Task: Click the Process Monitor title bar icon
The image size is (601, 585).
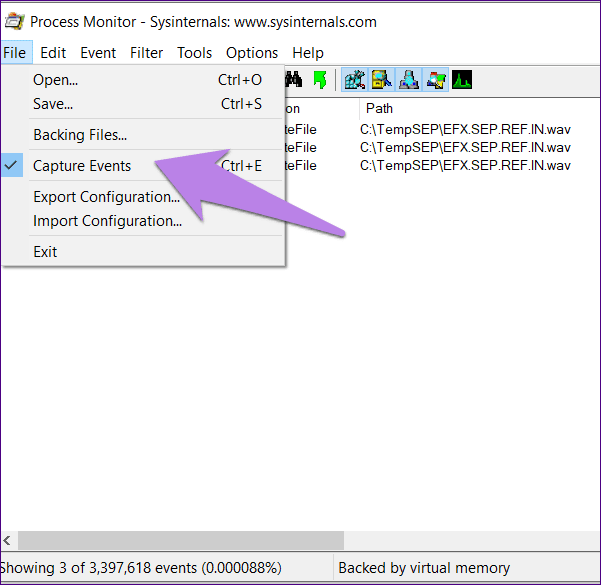Action: (15, 21)
